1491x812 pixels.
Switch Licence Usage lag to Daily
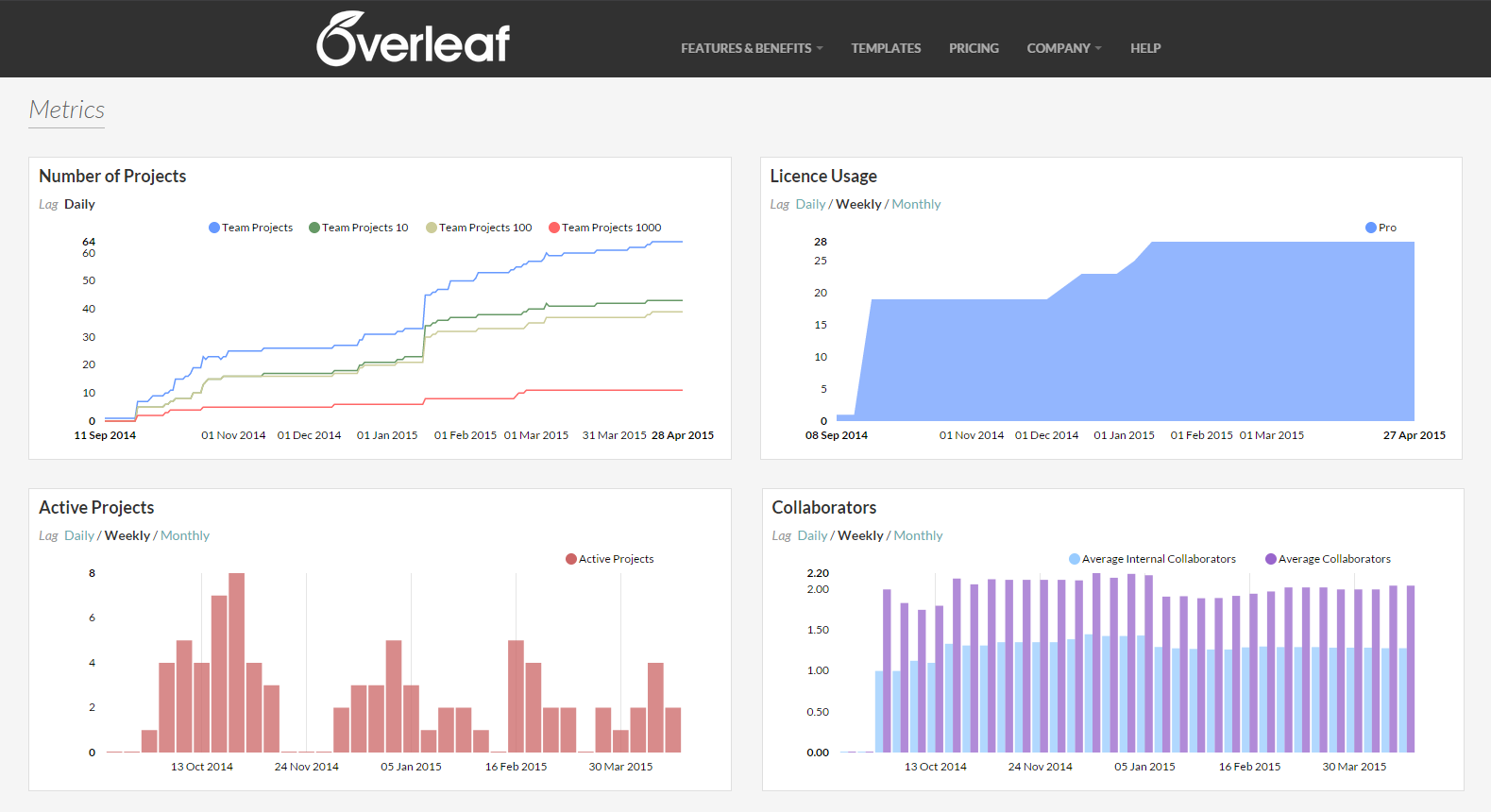click(810, 204)
